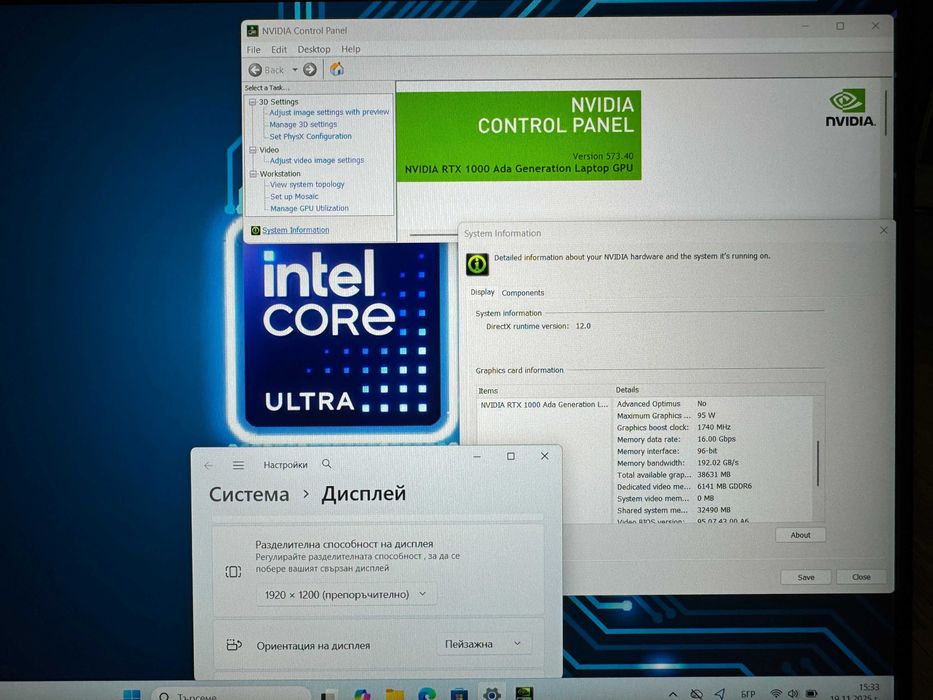Click the Система breadcrumb in Settings
Image resolution: width=933 pixels, height=700 pixels.
249,495
